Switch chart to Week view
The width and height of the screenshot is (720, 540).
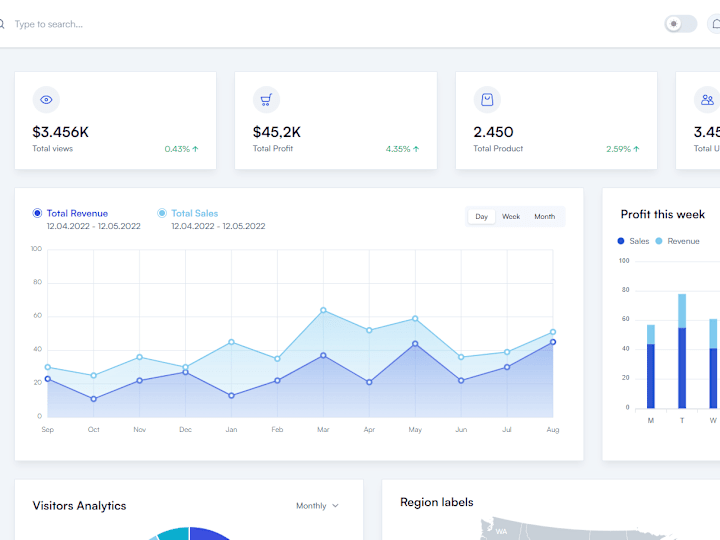coord(511,216)
